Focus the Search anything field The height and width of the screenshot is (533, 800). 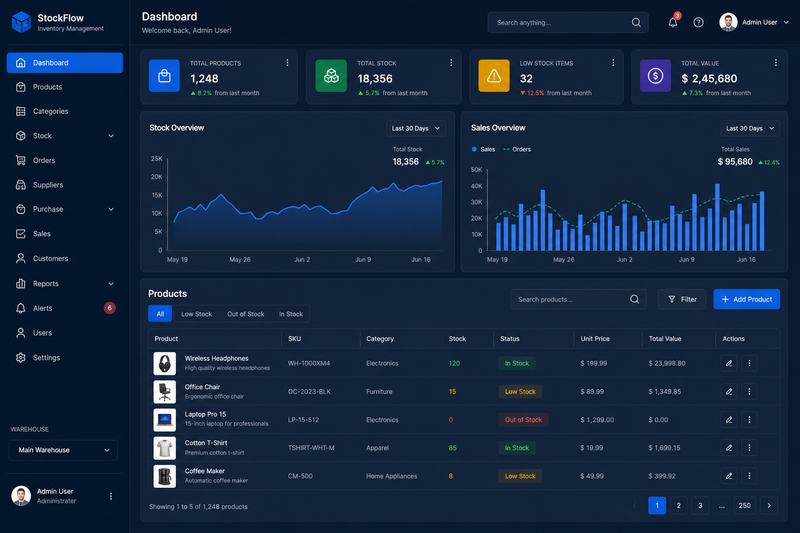tap(568, 22)
